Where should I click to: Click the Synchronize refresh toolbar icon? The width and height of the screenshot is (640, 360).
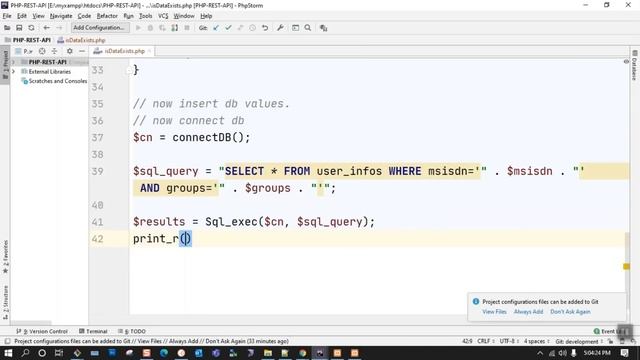pyautogui.click(x=31, y=28)
